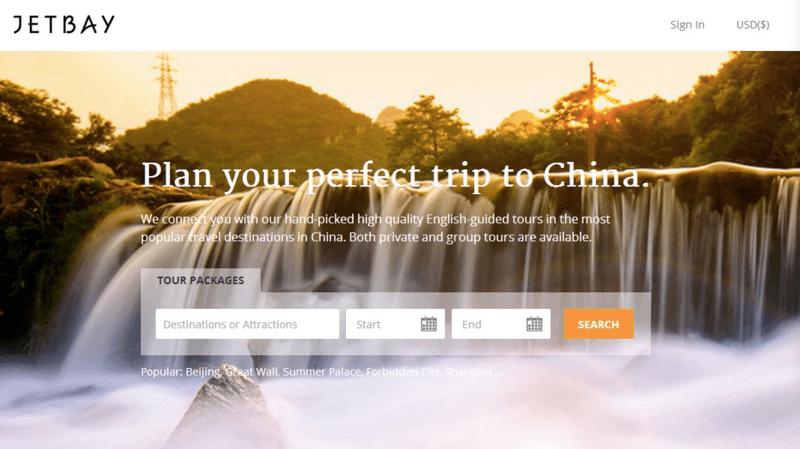Pick Summer Palace popular suggestion
This screenshot has height=449, width=800.
[x=322, y=372]
